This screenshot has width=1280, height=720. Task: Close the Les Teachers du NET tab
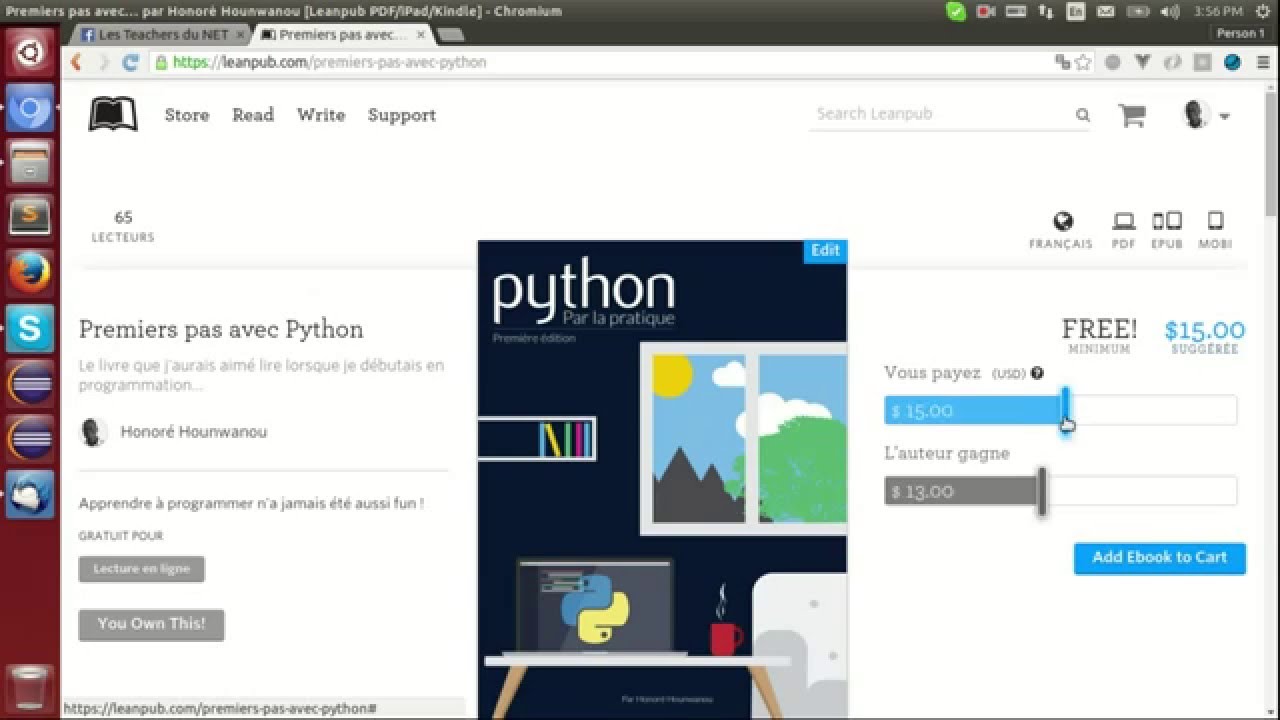(240, 34)
